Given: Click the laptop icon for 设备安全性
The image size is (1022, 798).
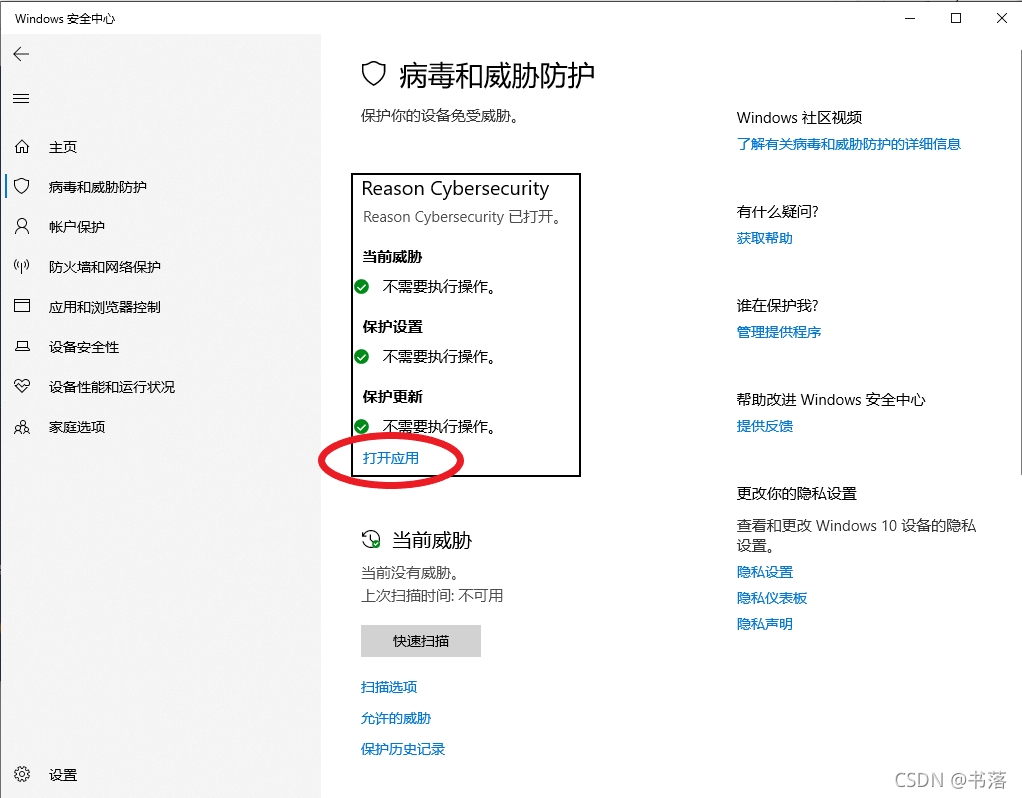Looking at the screenshot, I should [22, 346].
